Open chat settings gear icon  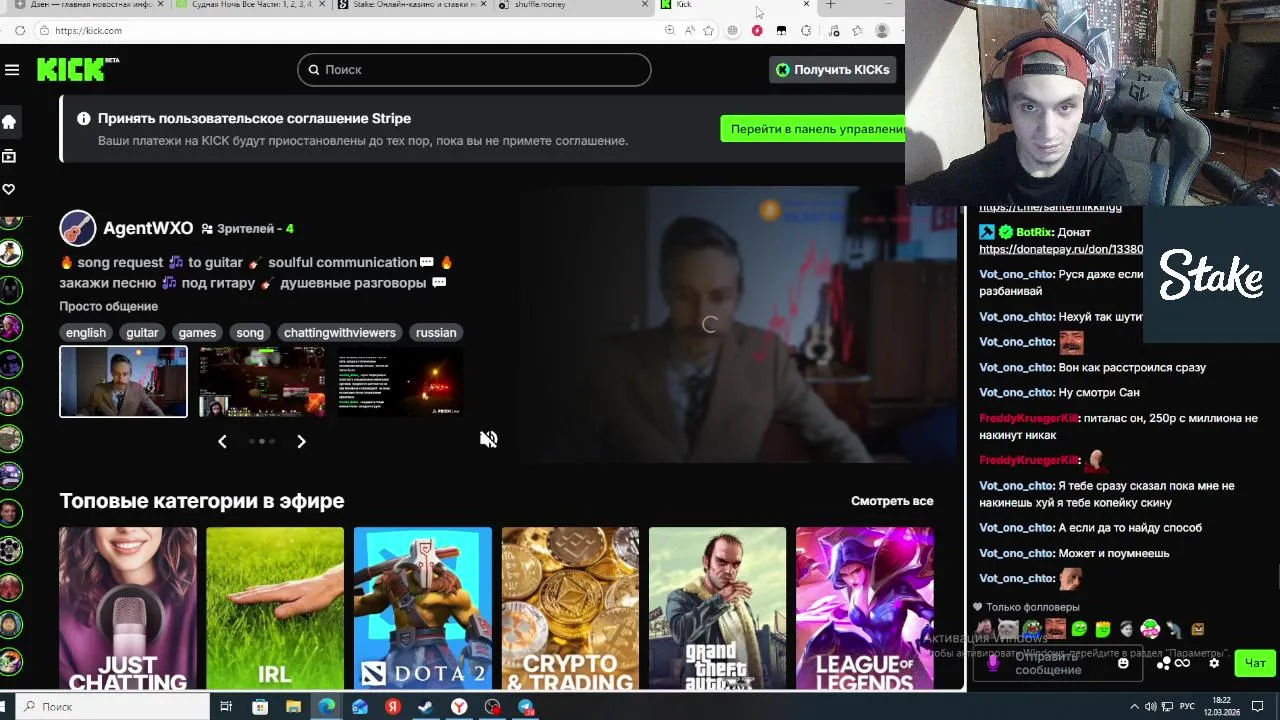tap(1214, 663)
